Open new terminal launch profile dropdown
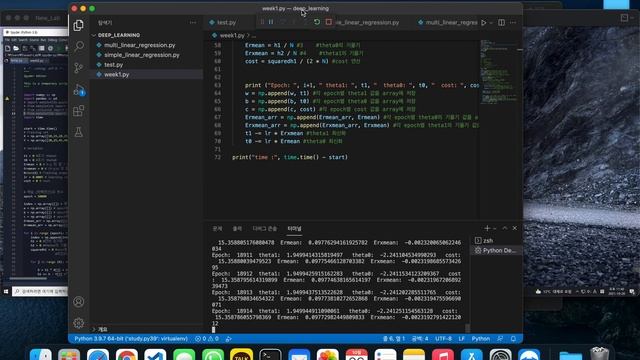This screenshot has width=640, height=360. pos(494,228)
